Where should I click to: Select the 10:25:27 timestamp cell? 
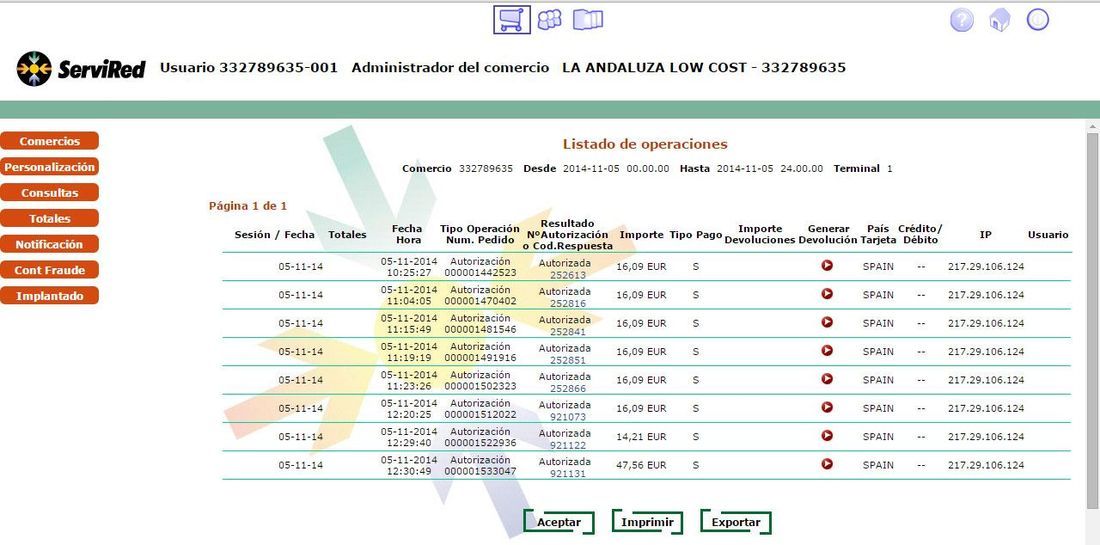409,272
